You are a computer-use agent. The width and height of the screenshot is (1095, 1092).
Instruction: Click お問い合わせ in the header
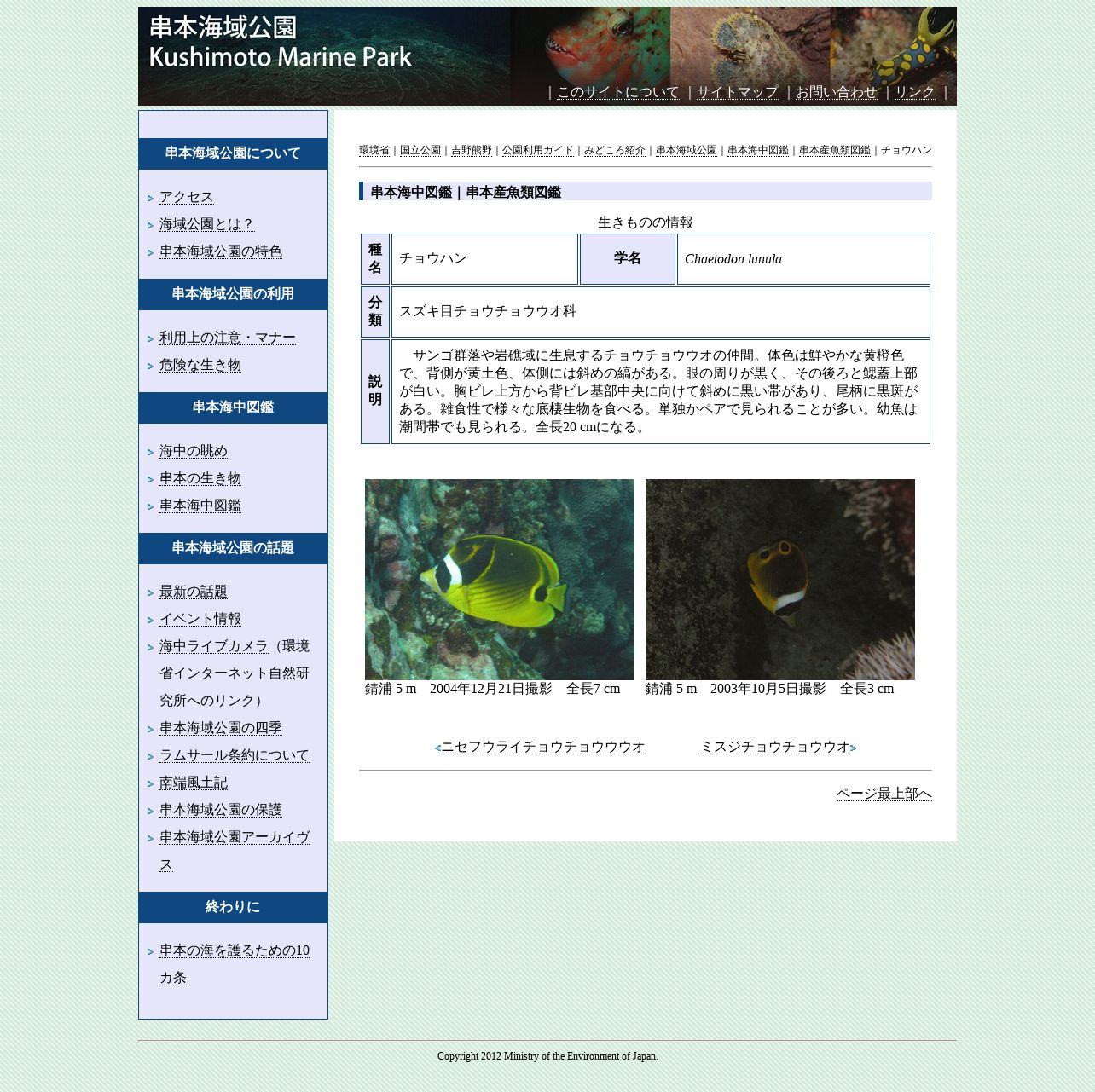pos(837,92)
